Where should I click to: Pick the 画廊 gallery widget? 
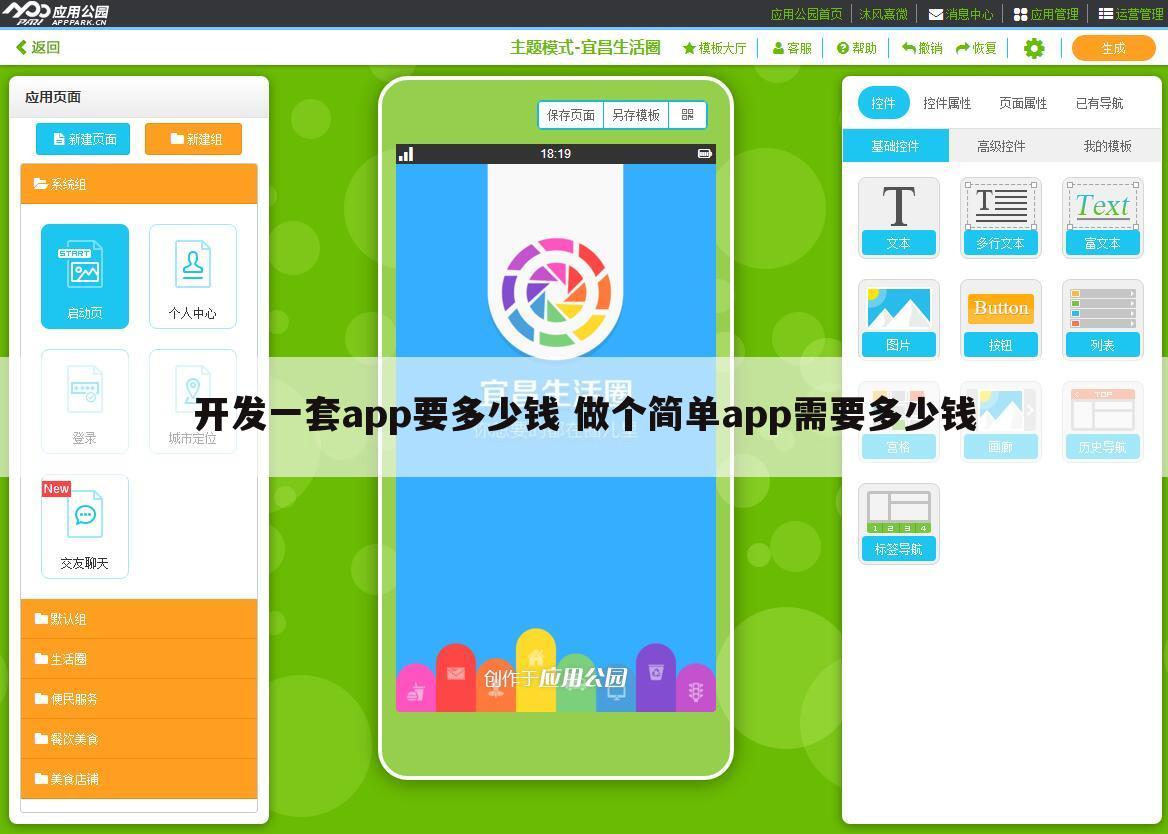click(x=1000, y=421)
